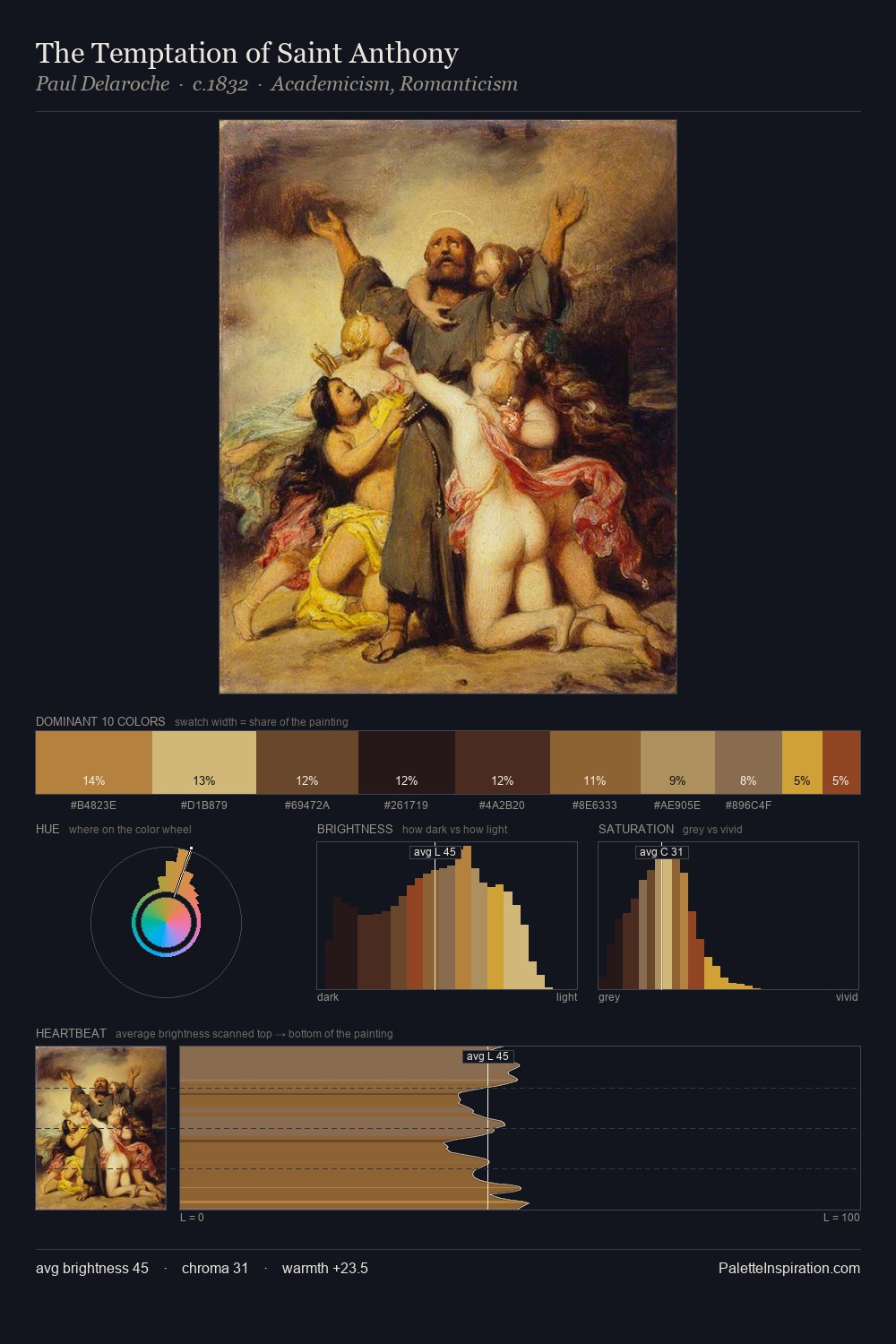The height and width of the screenshot is (1344, 896).
Task: Click the 'grey' axis label
Action: [x=609, y=996]
